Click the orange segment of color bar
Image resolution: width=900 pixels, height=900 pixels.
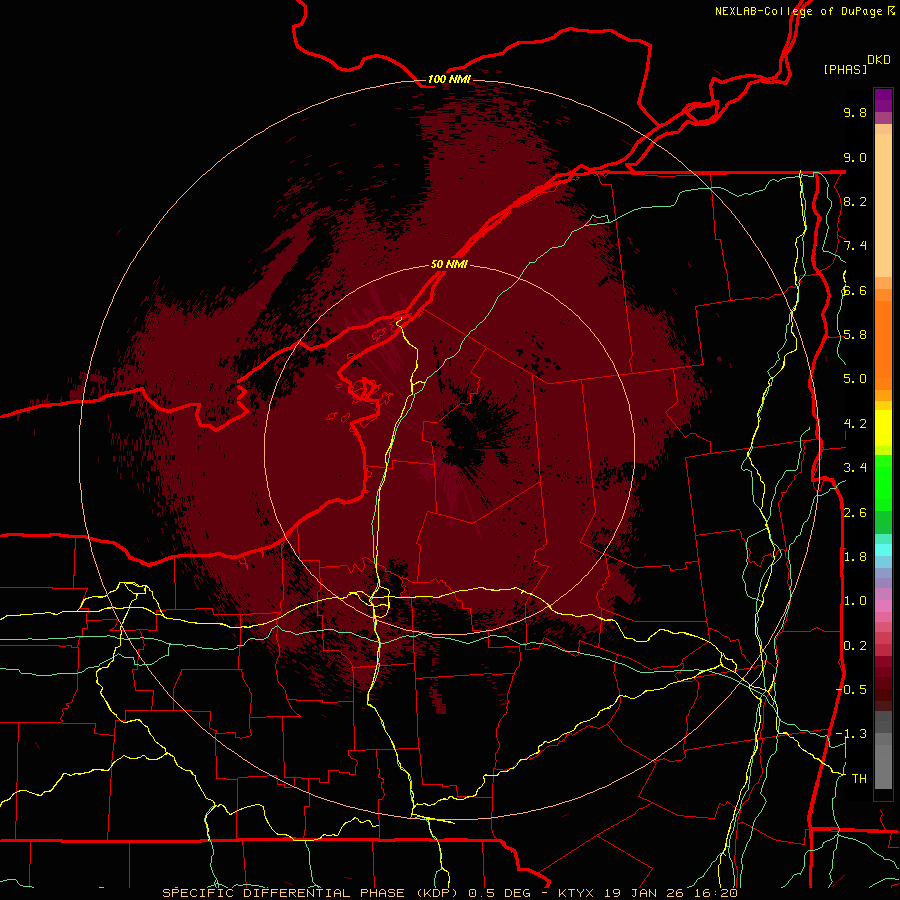(883, 345)
